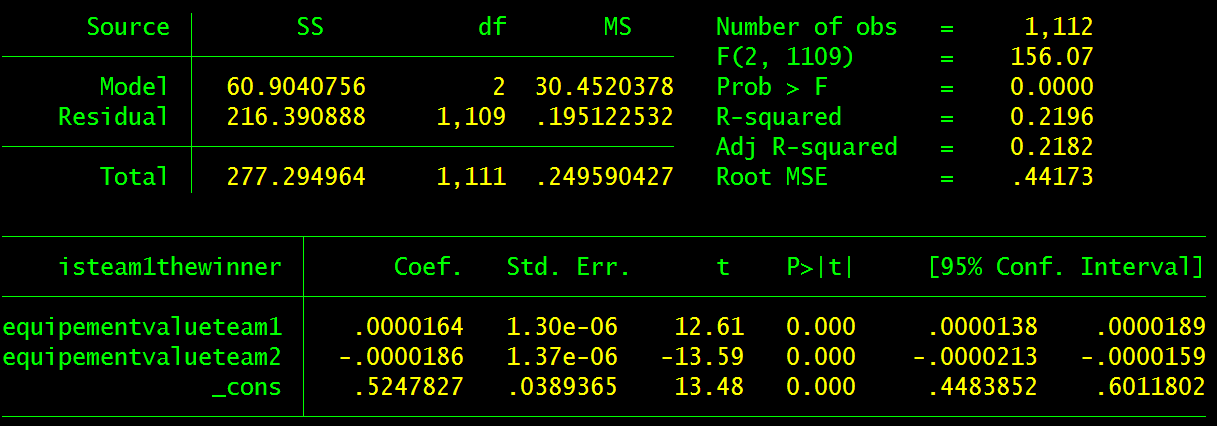The width and height of the screenshot is (1217, 426).
Task: Click the P>|t| column header
Action: (820, 267)
